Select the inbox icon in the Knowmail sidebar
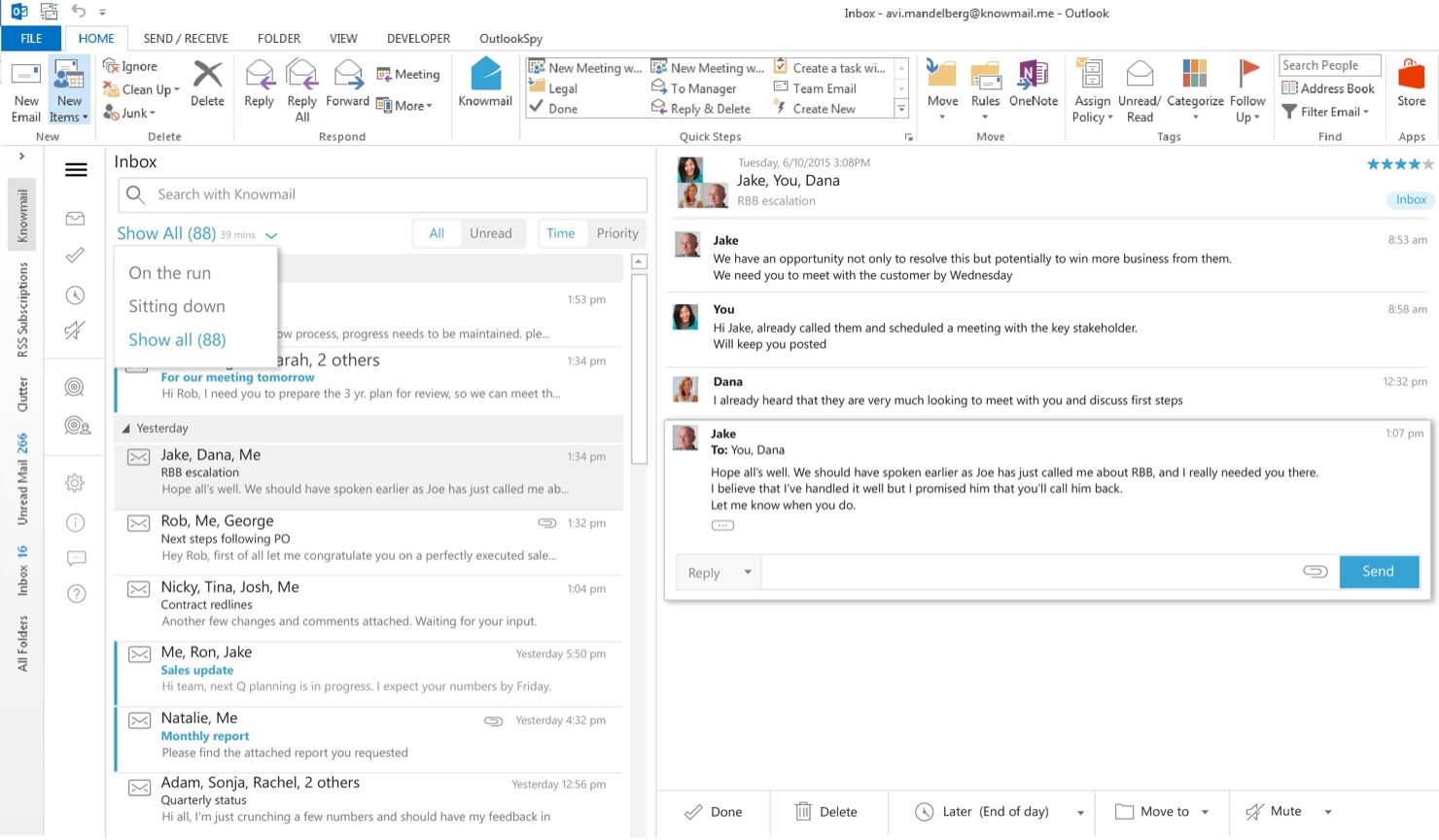1439x840 pixels. point(75,219)
